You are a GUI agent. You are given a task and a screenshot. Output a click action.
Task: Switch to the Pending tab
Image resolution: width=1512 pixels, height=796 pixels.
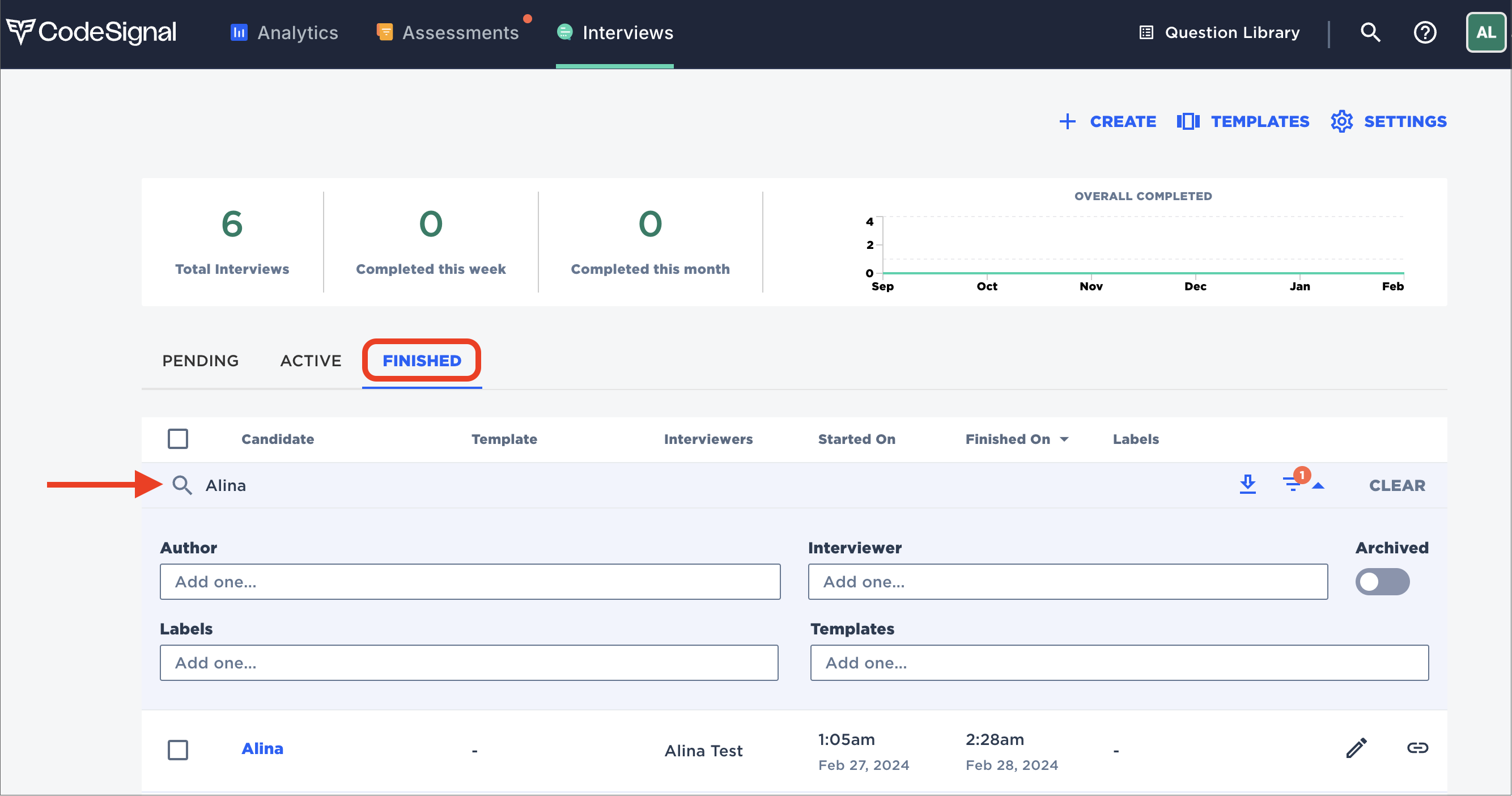tap(200, 361)
